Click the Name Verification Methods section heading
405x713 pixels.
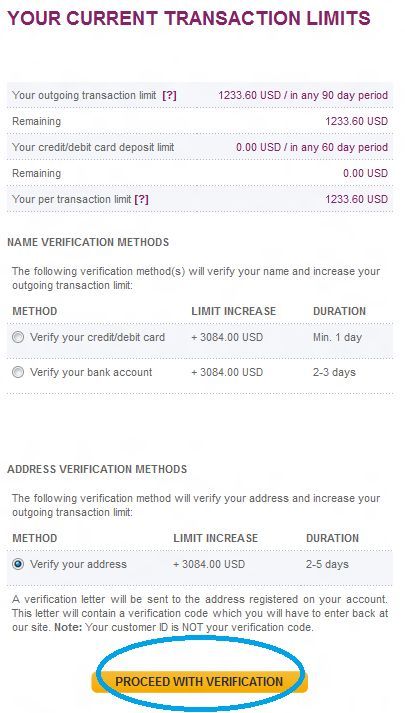coord(88,242)
